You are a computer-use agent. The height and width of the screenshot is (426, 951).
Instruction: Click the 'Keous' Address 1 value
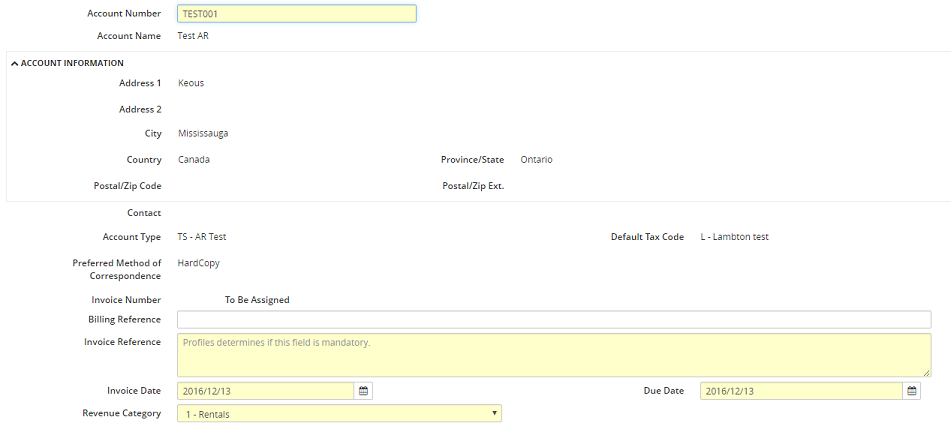pos(191,83)
